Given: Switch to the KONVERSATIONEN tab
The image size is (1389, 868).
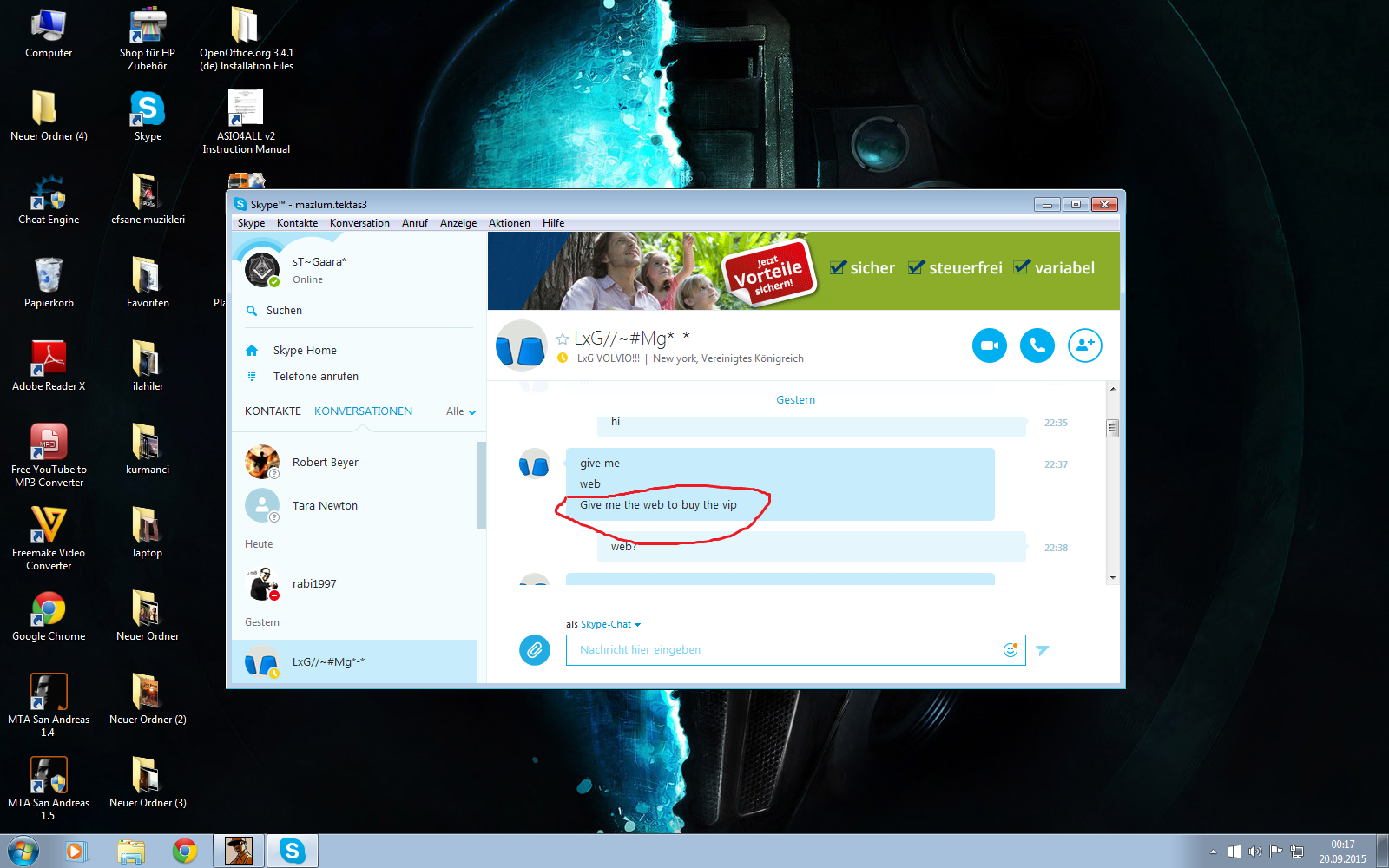Looking at the screenshot, I should pyautogui.click(x=363, y=411).
